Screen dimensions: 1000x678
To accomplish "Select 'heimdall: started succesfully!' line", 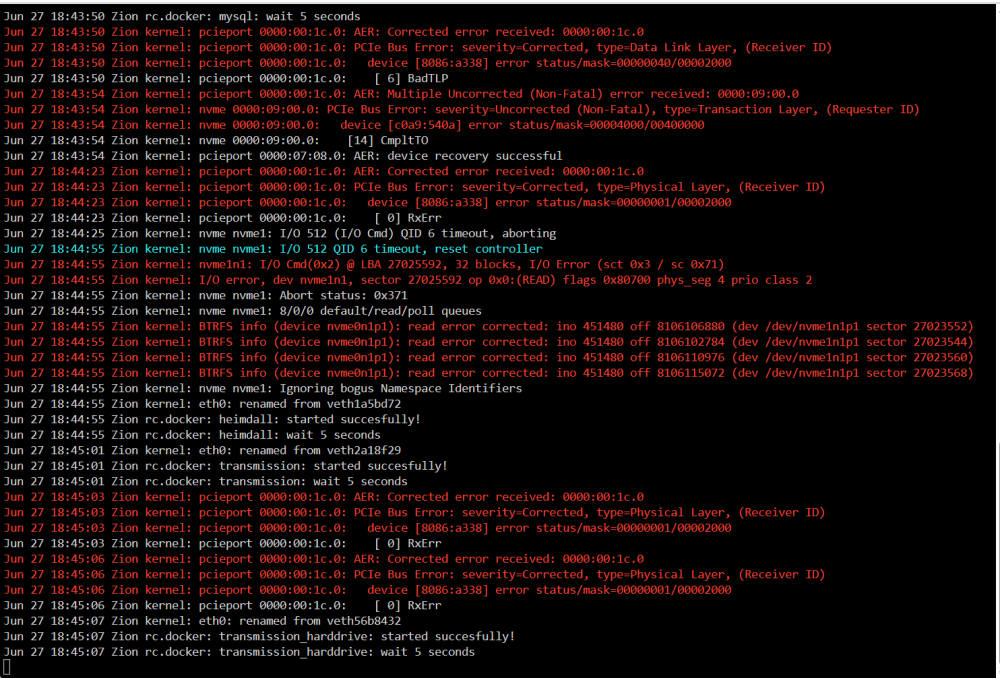I will tap(212, 420).
